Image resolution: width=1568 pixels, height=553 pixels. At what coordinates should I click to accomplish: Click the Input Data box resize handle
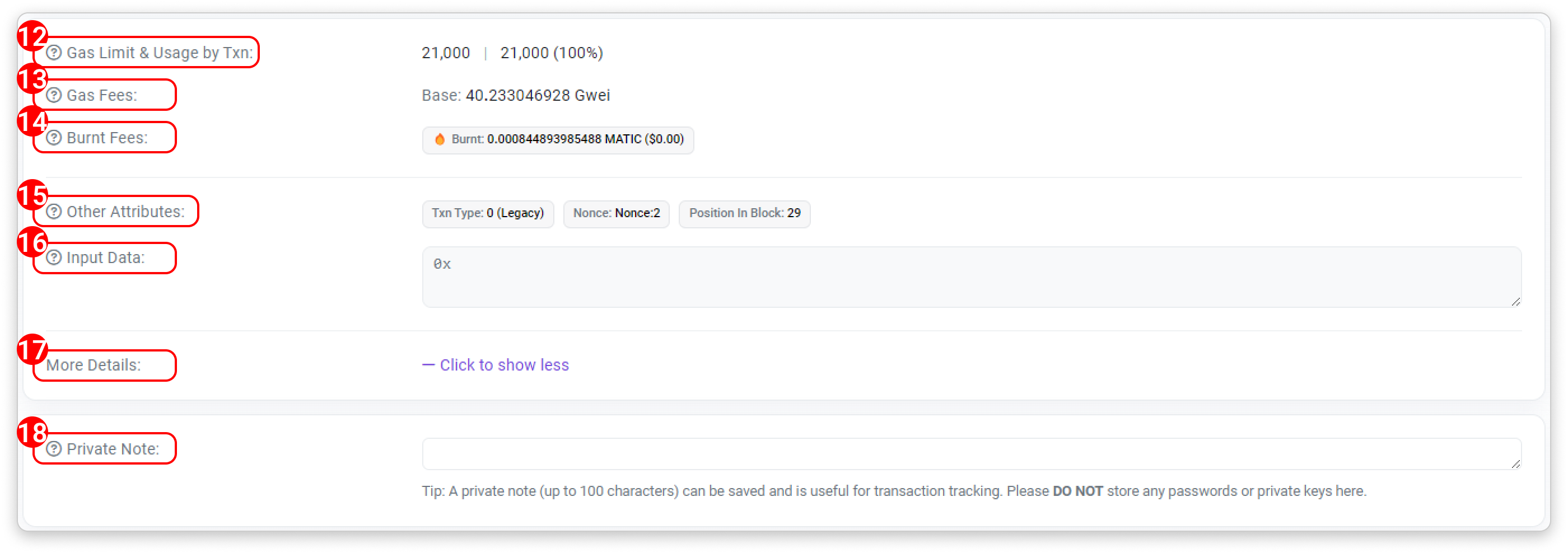click(1516, 302)
